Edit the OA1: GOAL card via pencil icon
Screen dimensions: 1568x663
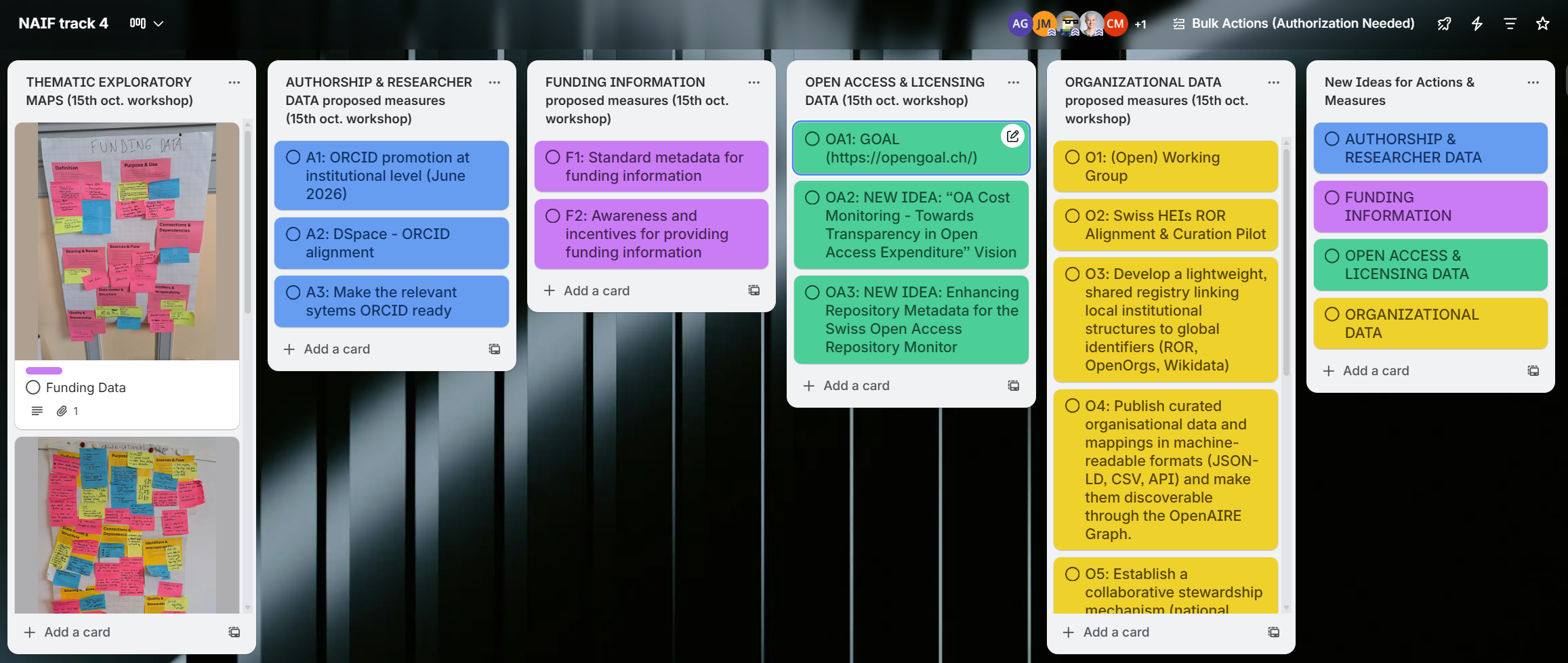1012,136
